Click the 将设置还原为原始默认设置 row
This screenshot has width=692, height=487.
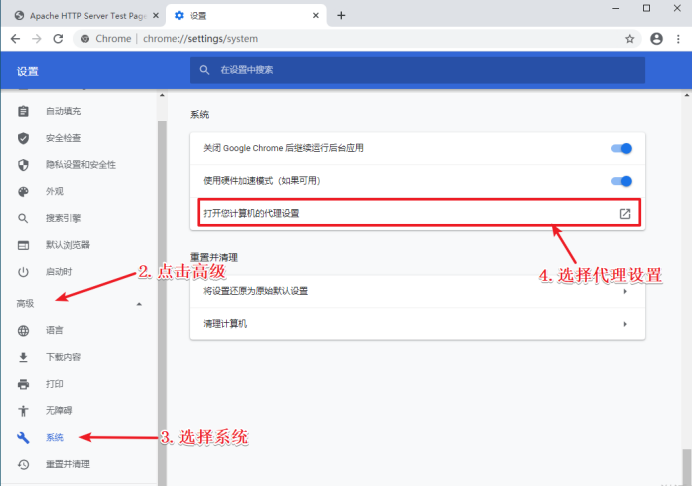point(417,291)
